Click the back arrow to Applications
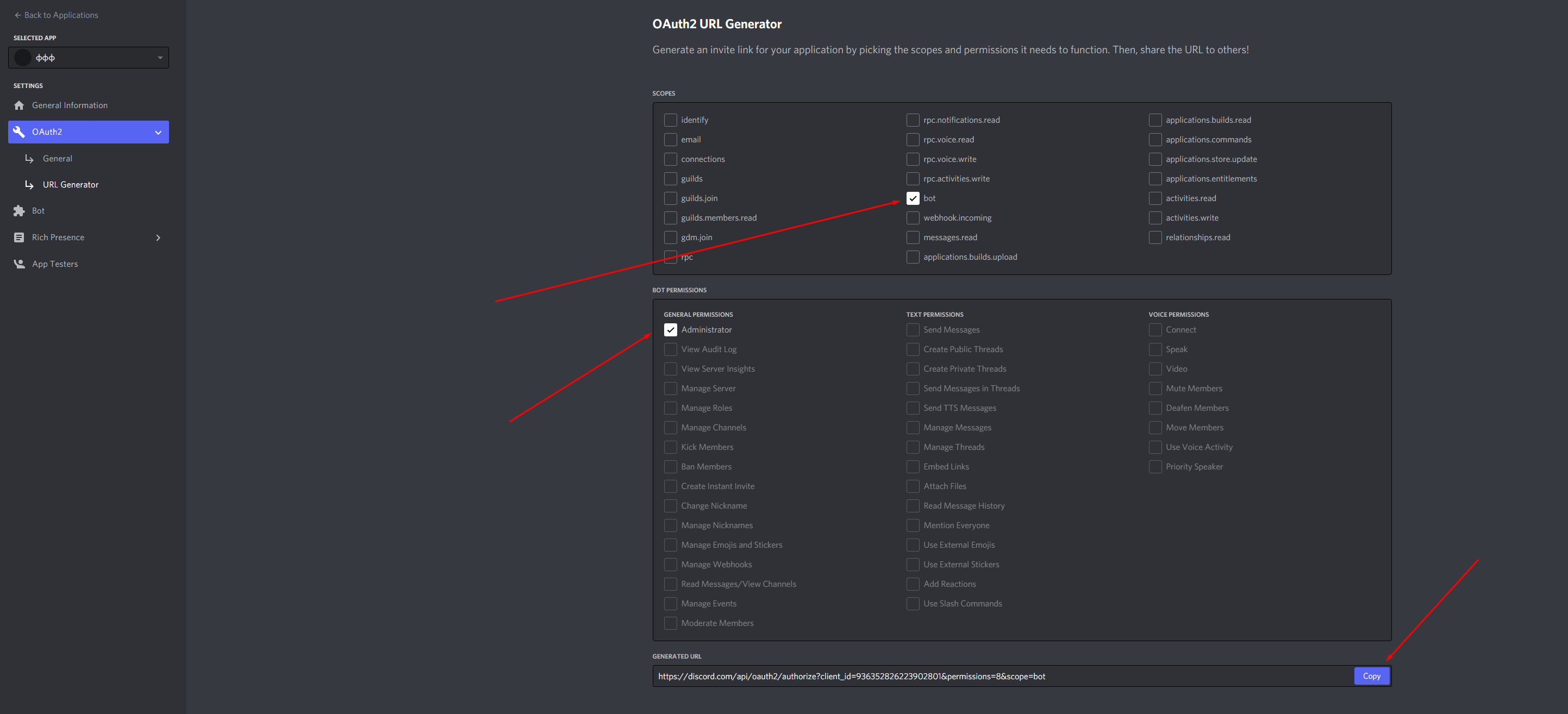Image resolution: width=1568 pixels, height=714 pixels. pos(17,15)
